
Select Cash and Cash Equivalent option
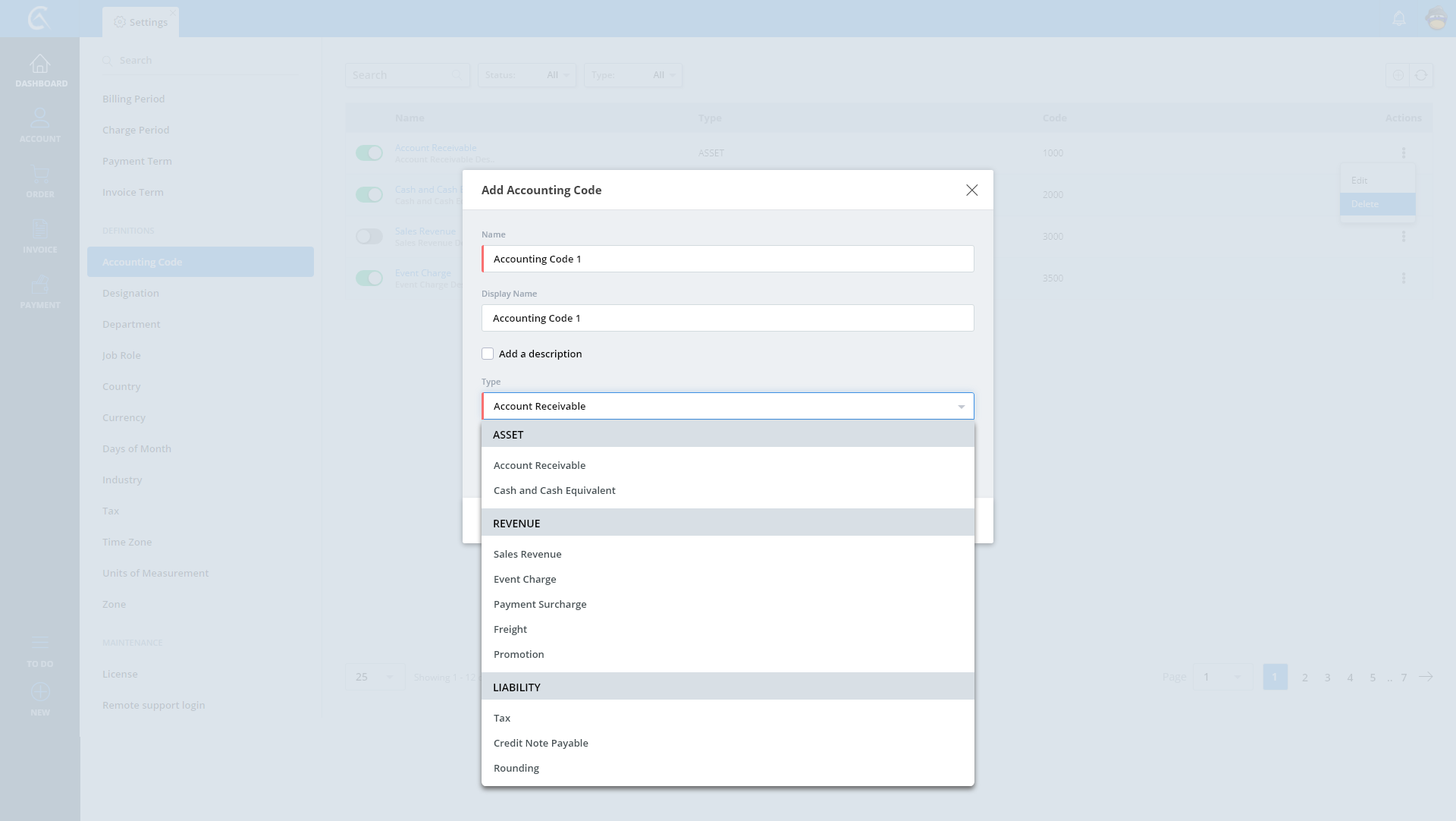[554, 491]
